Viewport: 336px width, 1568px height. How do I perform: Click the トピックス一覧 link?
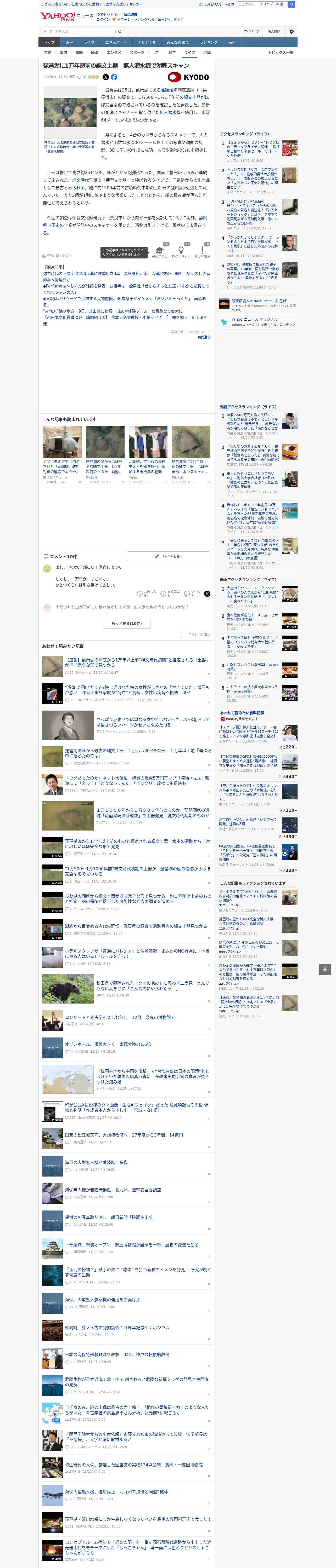pos(281,52)
